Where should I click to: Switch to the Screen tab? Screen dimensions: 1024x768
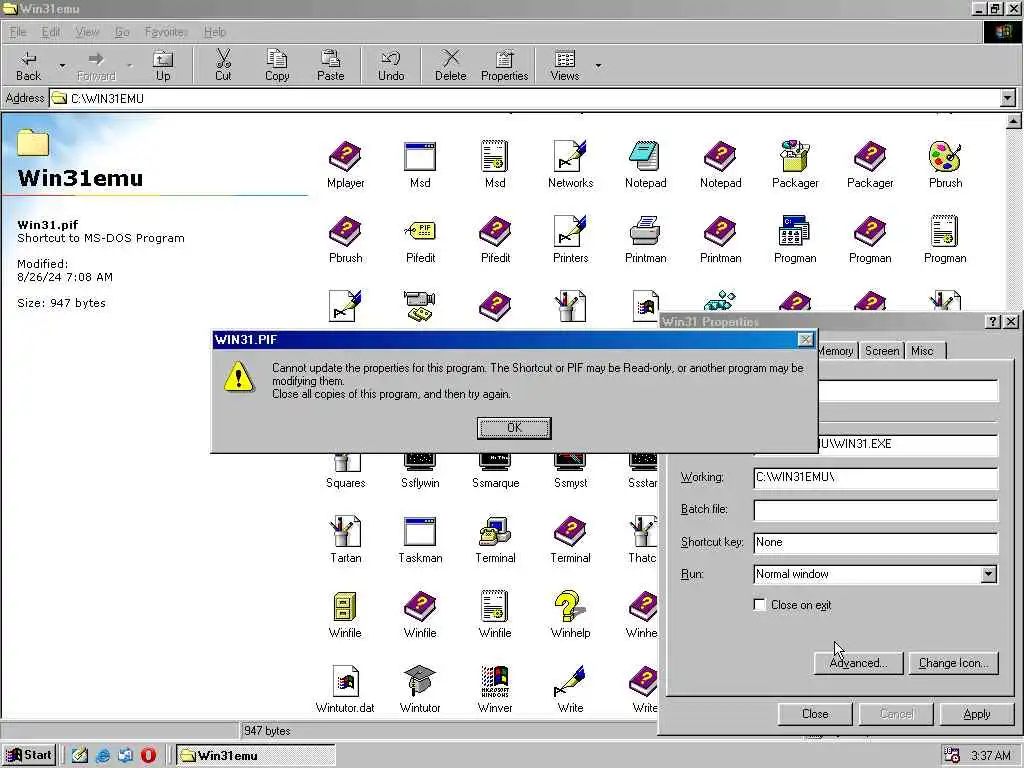click(882, 351)
